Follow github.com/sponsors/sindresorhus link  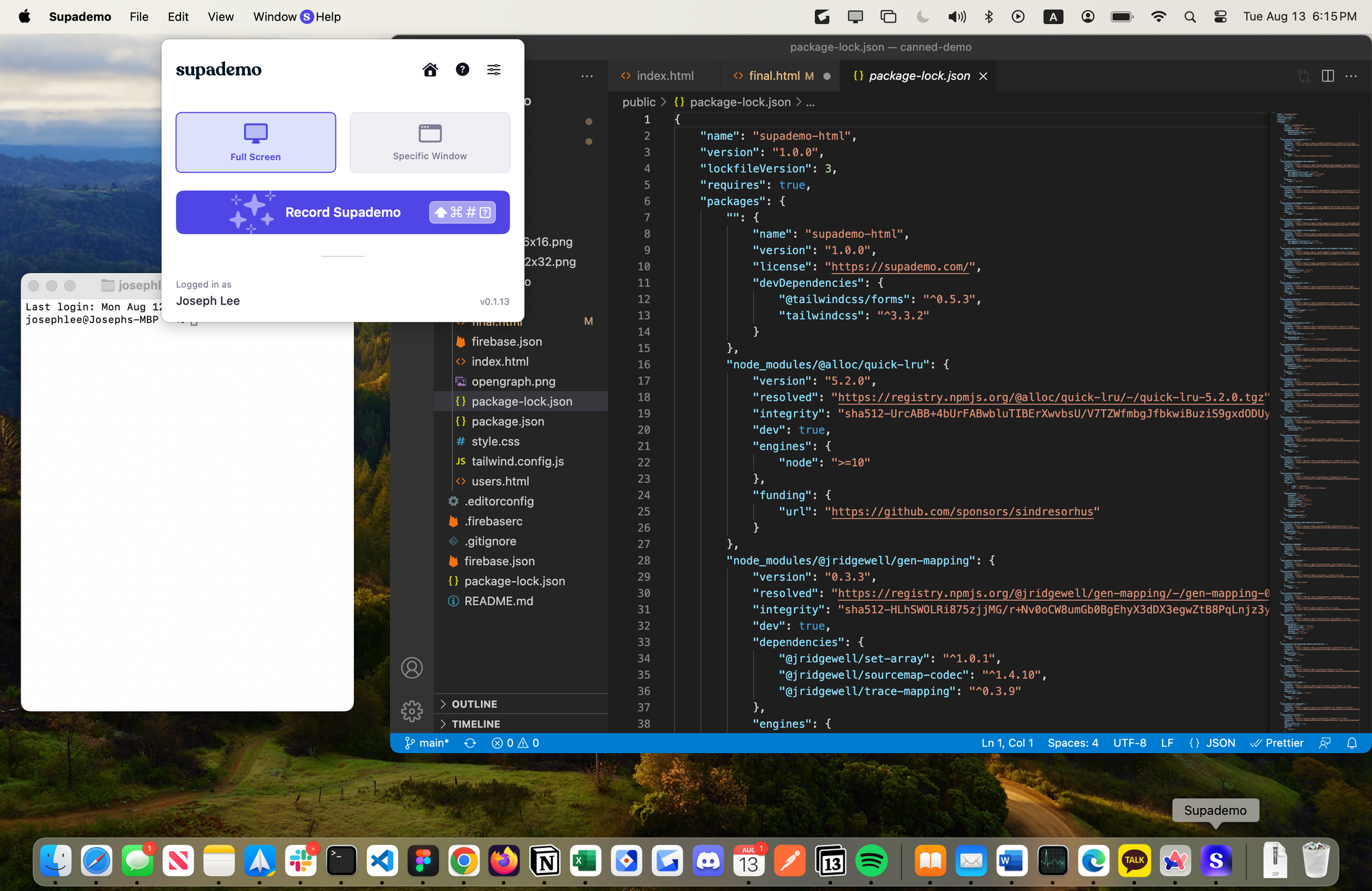coord(962,512)
